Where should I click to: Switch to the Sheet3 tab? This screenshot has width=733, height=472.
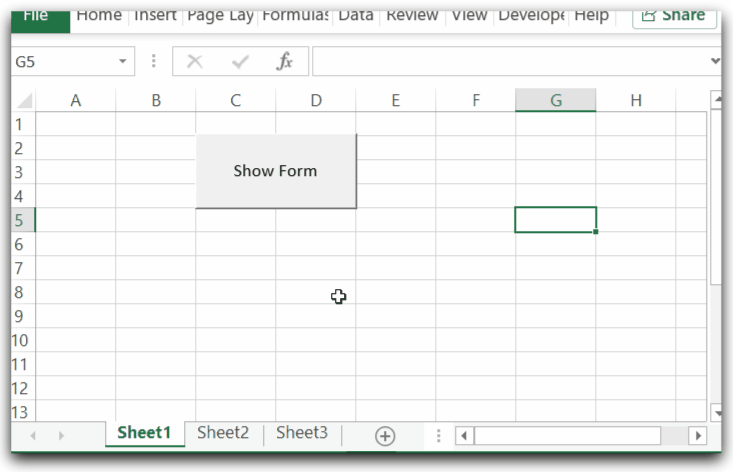302,433
